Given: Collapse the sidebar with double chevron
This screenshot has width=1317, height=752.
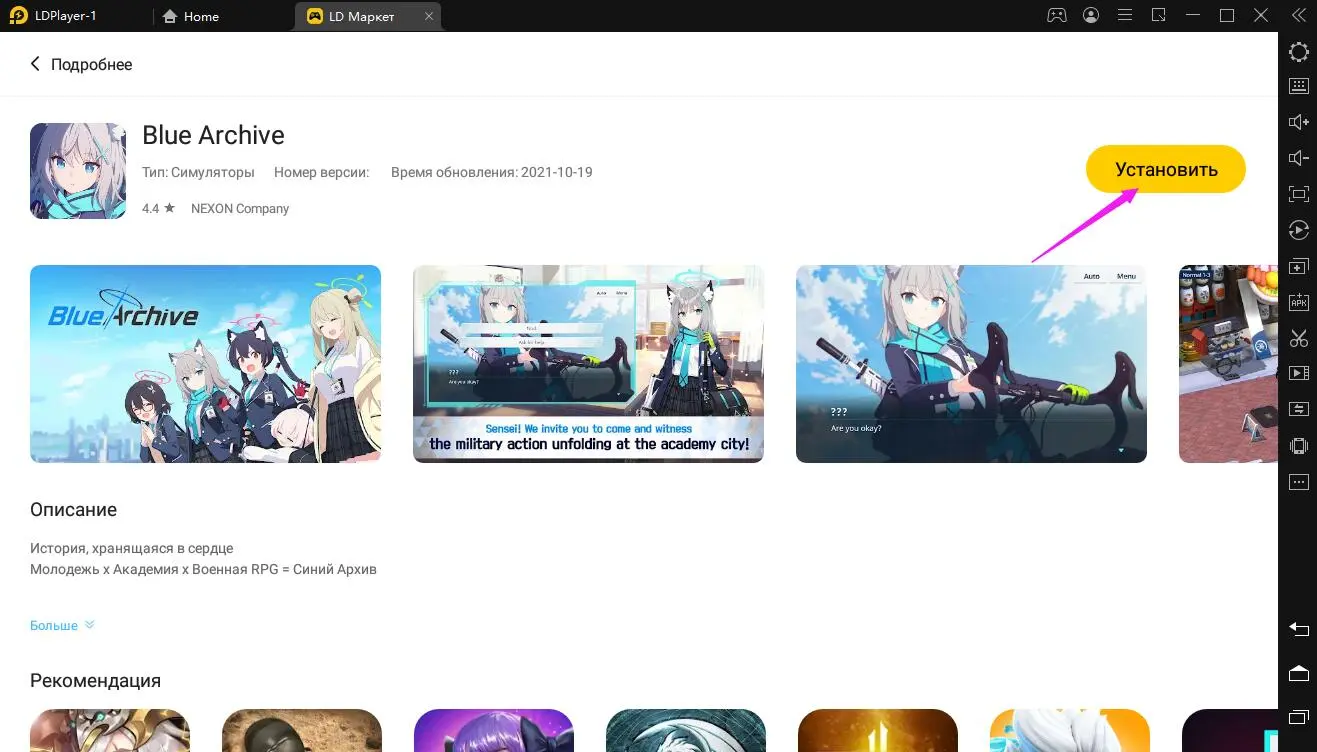Looking at the screenshot, I should point(1299,15).
